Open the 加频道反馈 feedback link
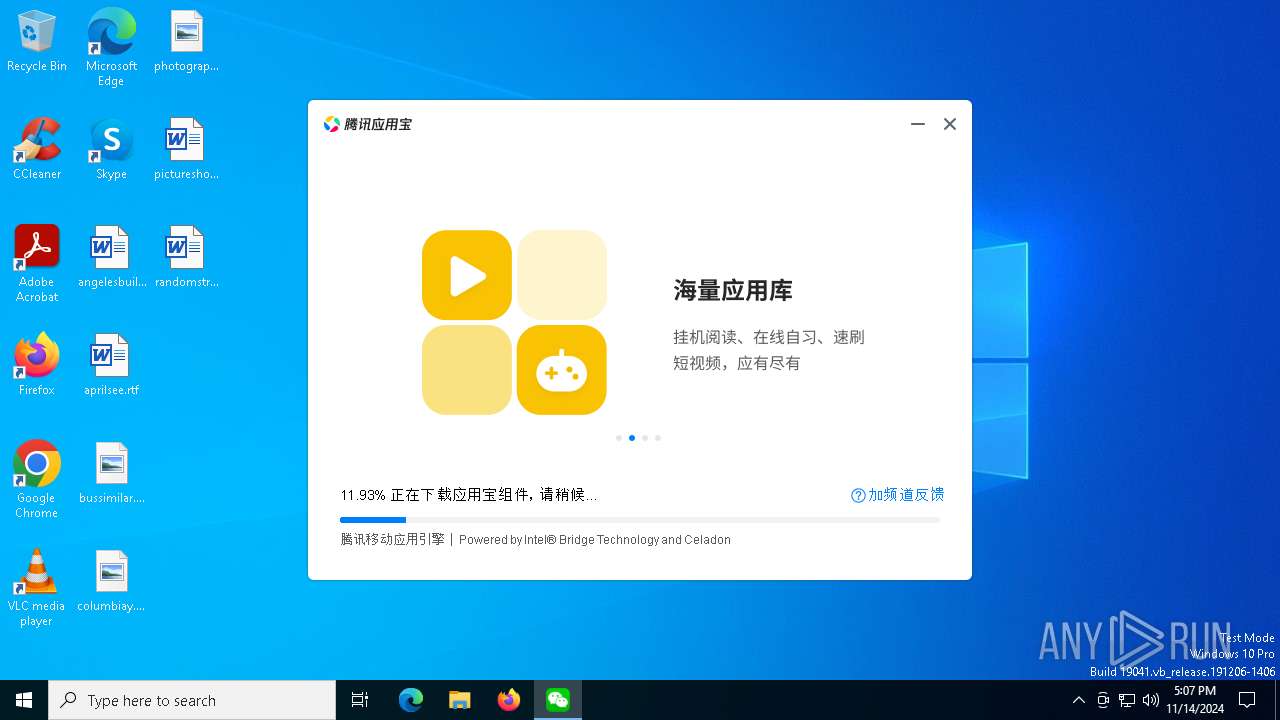Screen dimensions: 1280x720 906,495
